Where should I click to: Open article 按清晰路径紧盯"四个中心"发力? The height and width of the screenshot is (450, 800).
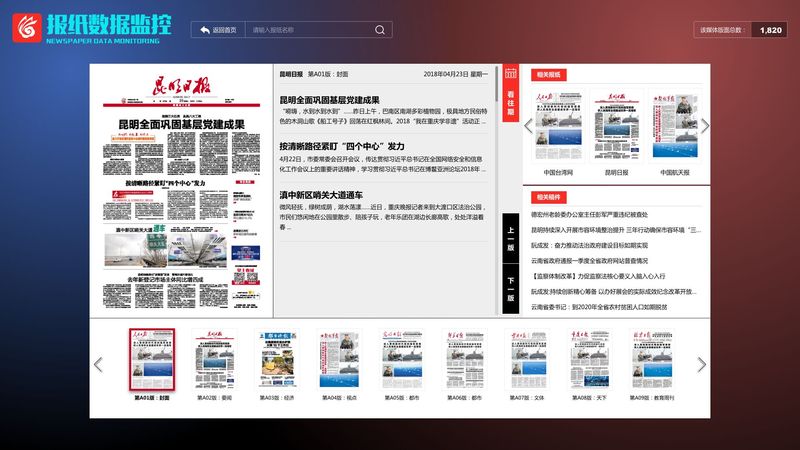(342, 146)
